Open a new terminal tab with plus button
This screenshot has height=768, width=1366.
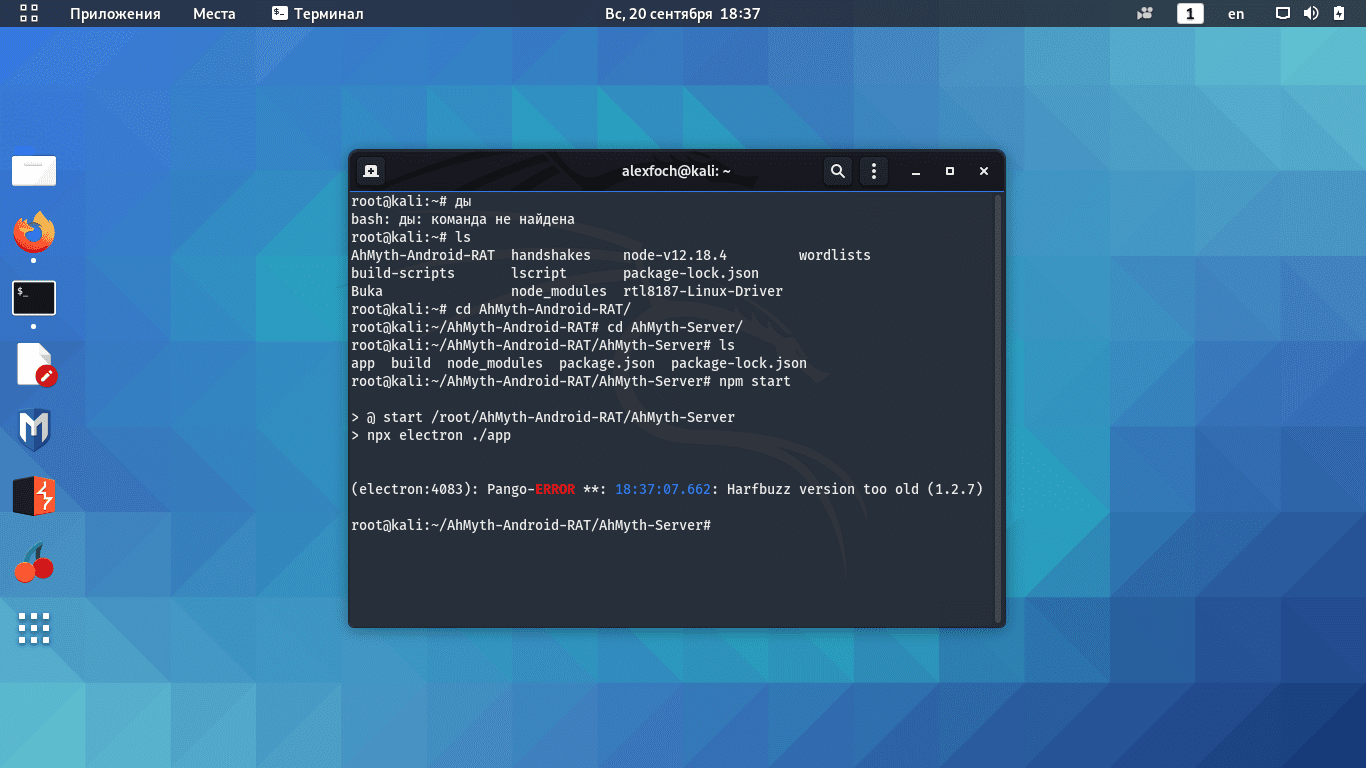(x=370, y=171)
